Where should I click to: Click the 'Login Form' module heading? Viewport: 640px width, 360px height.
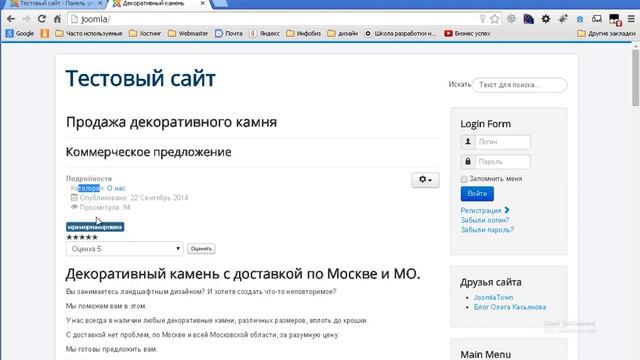click(x=485, y=124)
